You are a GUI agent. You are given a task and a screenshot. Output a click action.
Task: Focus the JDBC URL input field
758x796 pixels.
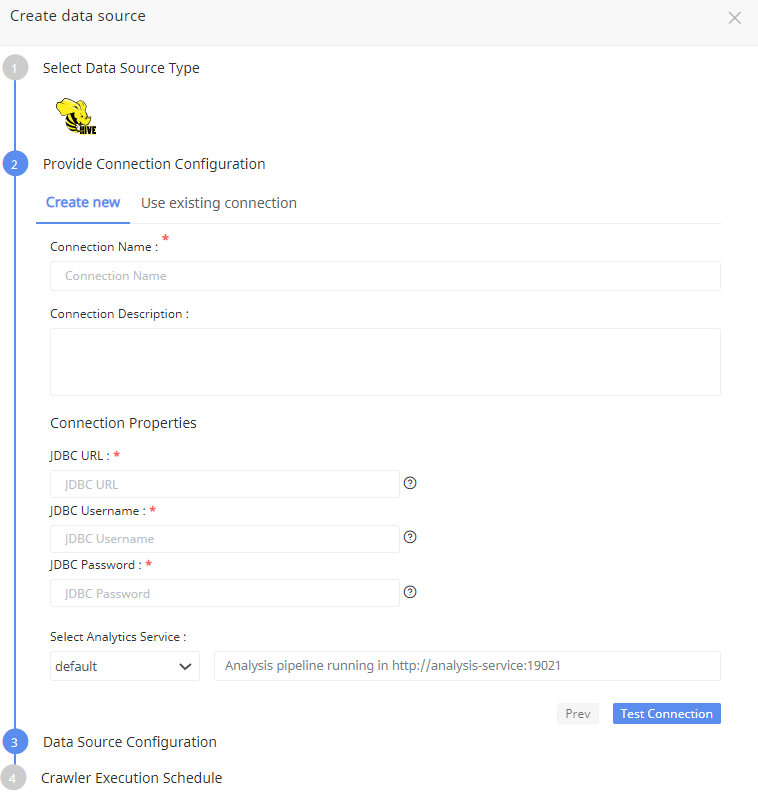pos(225,484)
